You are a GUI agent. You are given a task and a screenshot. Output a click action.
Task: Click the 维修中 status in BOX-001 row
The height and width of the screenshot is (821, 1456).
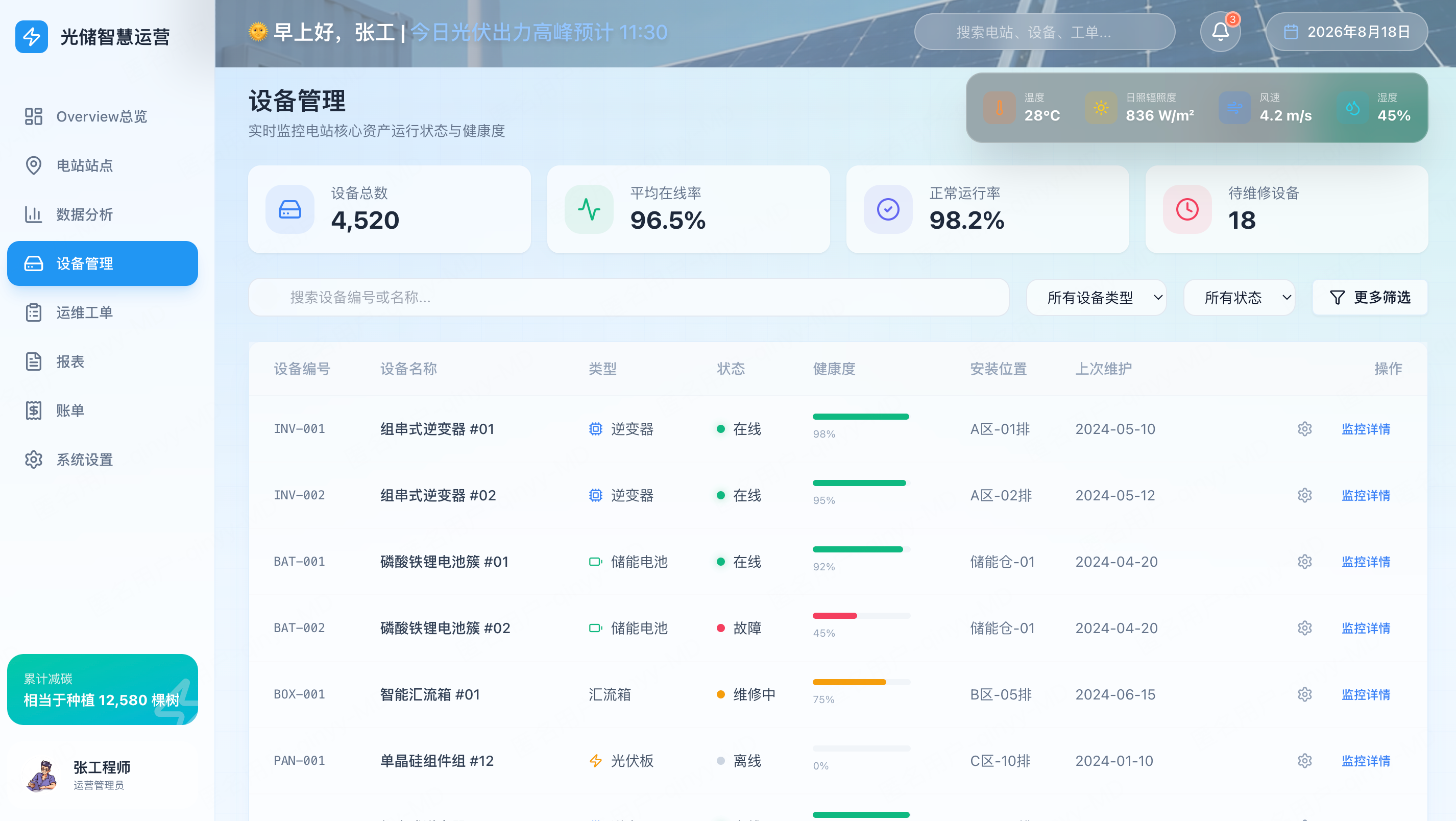(746, 694)
